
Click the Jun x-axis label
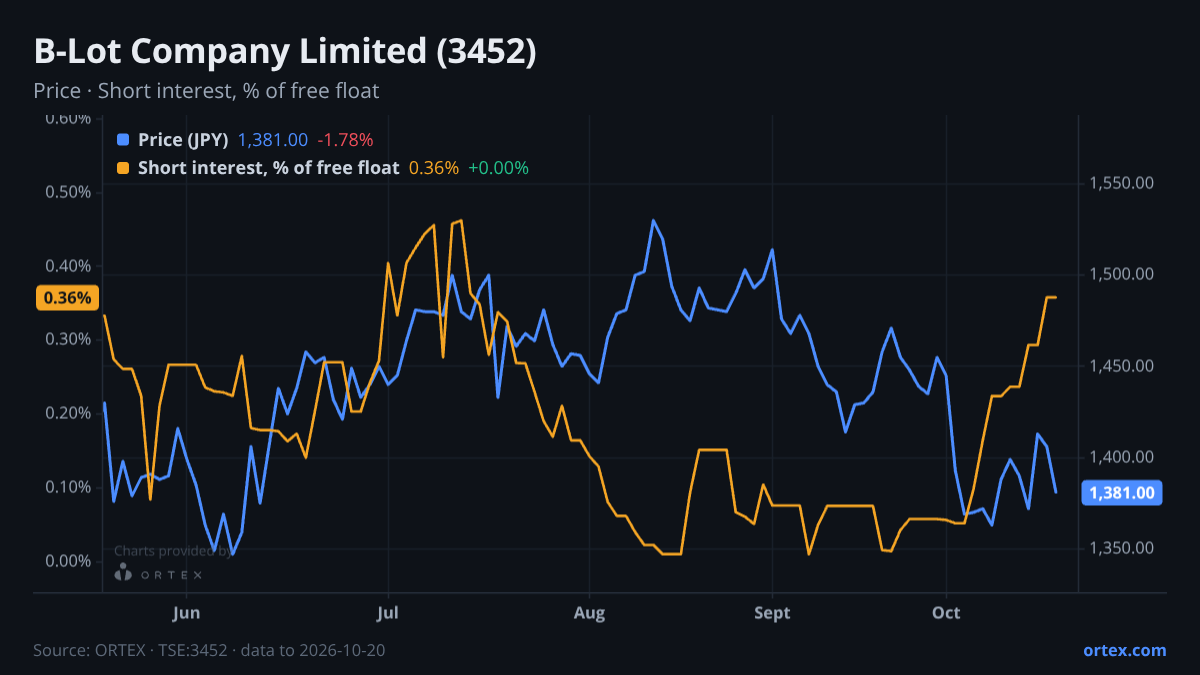[x=187, y=612]
